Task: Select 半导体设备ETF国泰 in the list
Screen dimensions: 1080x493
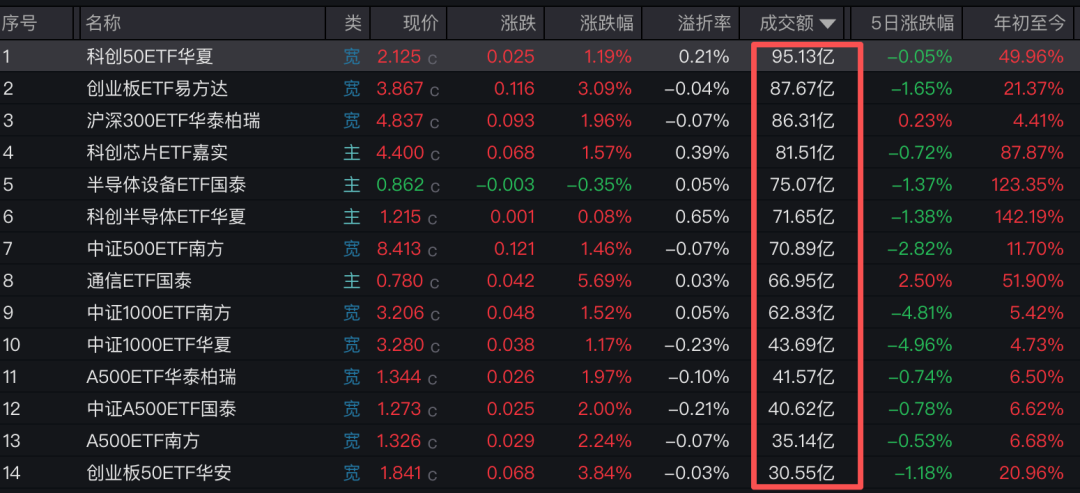Action: [x=166, y=185]
